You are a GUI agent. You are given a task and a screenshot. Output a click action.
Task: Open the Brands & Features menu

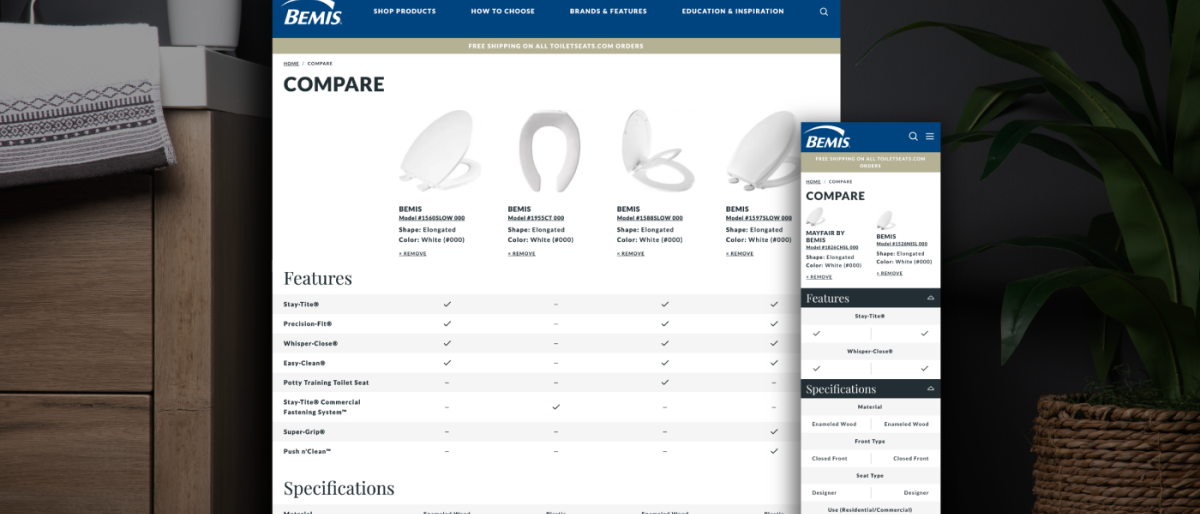coord(608,12)
